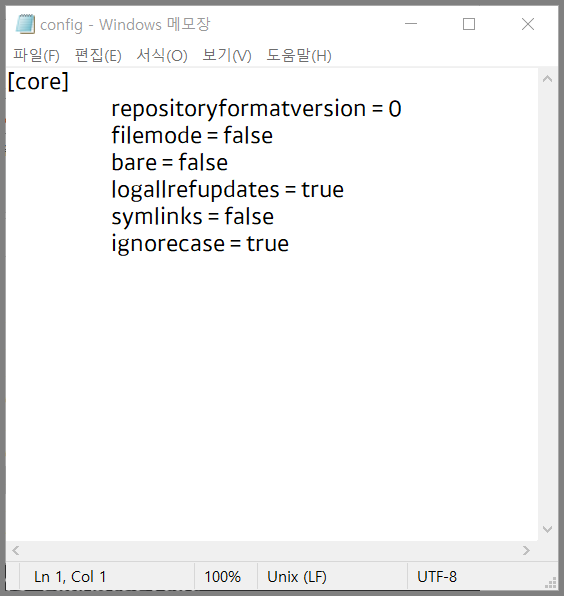Click the horizontal scrollbar left arrow
Image resolution: width=564 pixels, height=596 pixels.
(16, 550)
